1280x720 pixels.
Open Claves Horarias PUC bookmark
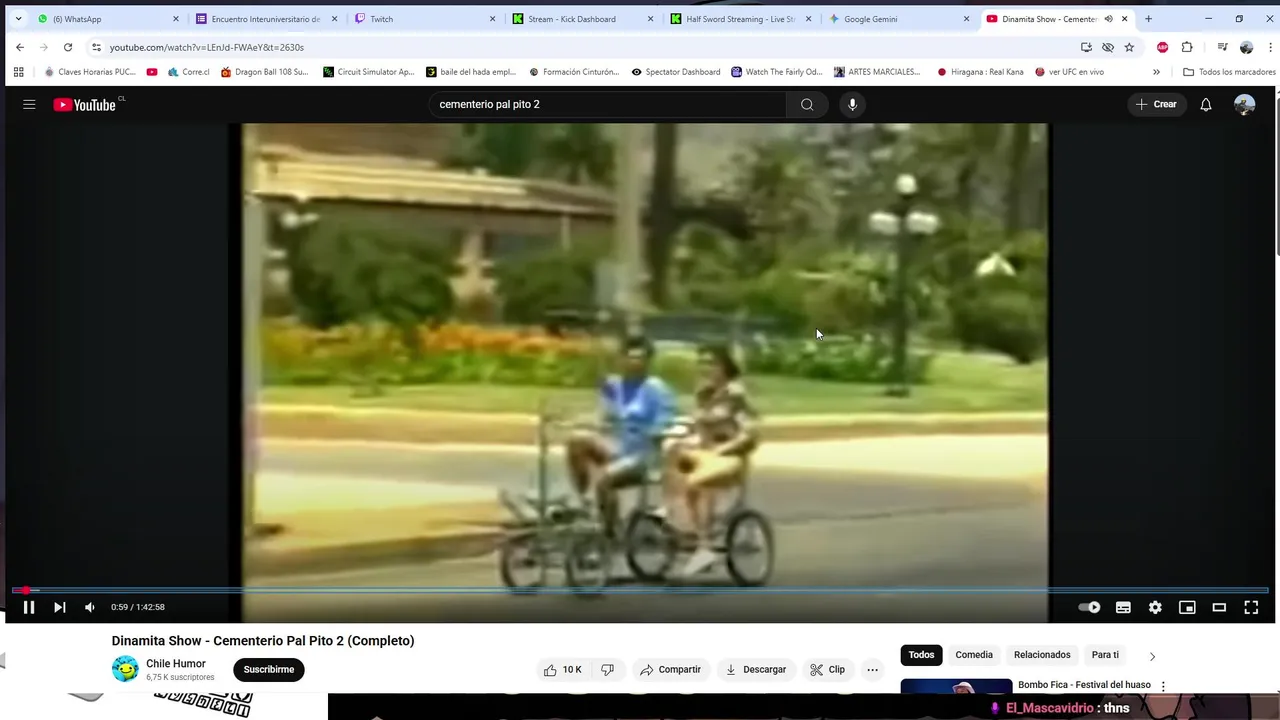pyautogui.click(x=90, y=72)
